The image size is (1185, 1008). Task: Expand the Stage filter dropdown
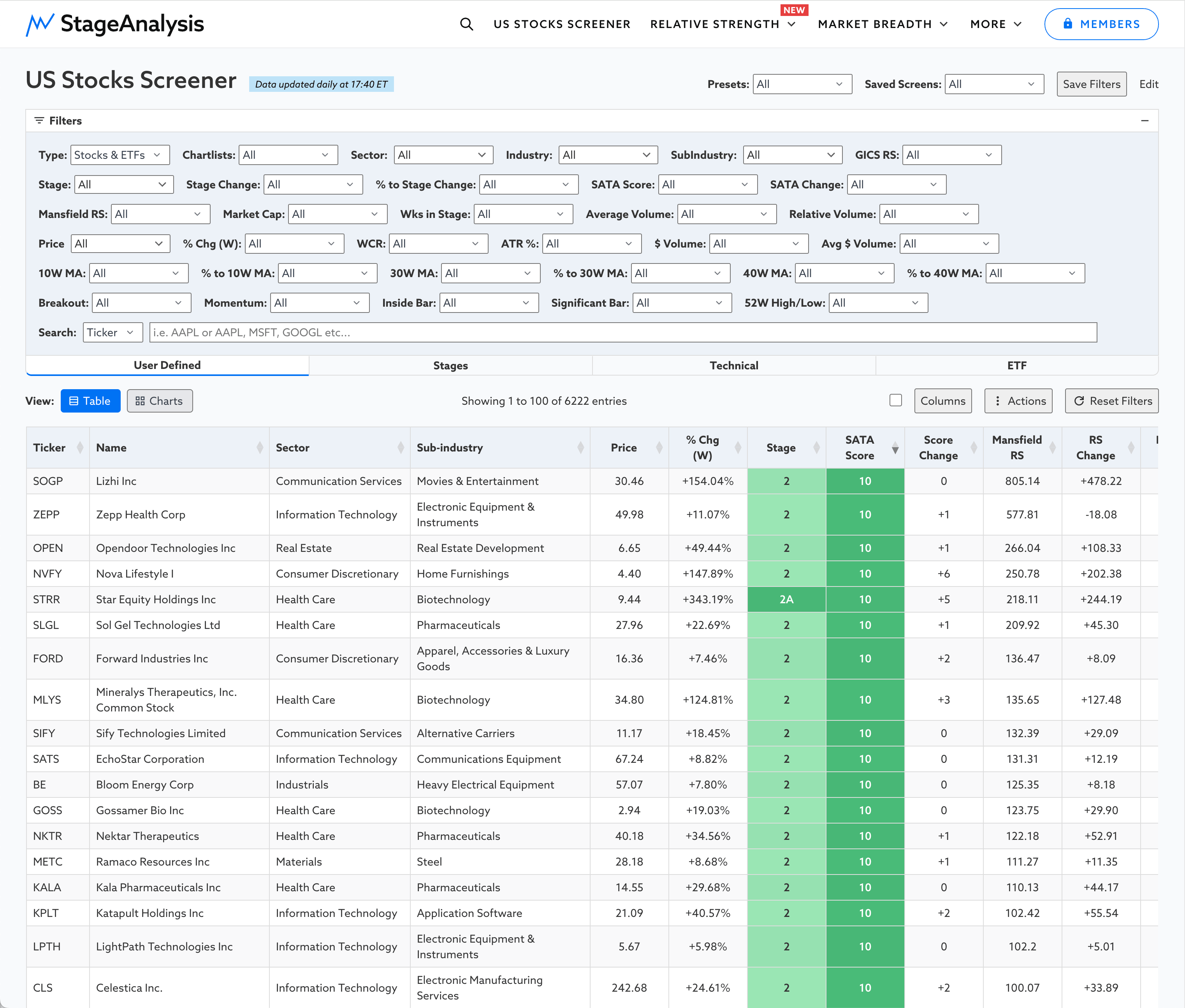(x=123, y=184)
